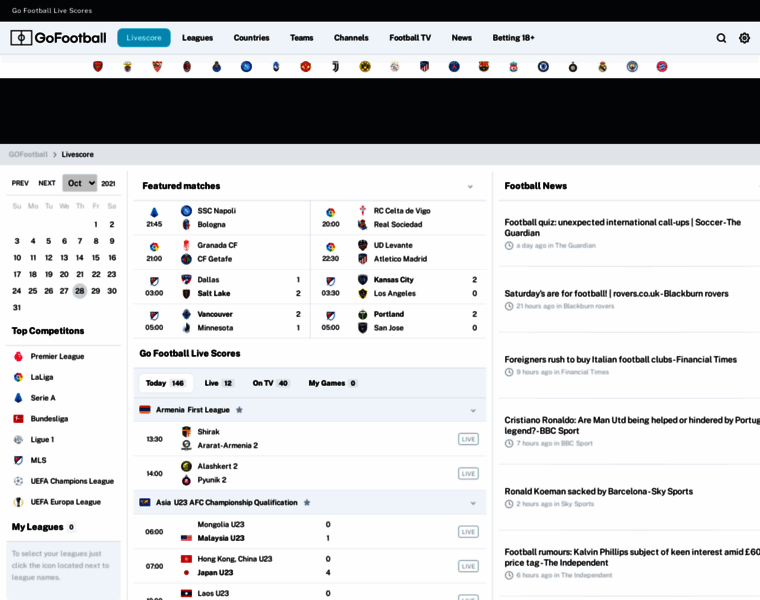Screen dimensions: 760x600
Task: Open the LaLiga competition link
Action: click(42, 377)
